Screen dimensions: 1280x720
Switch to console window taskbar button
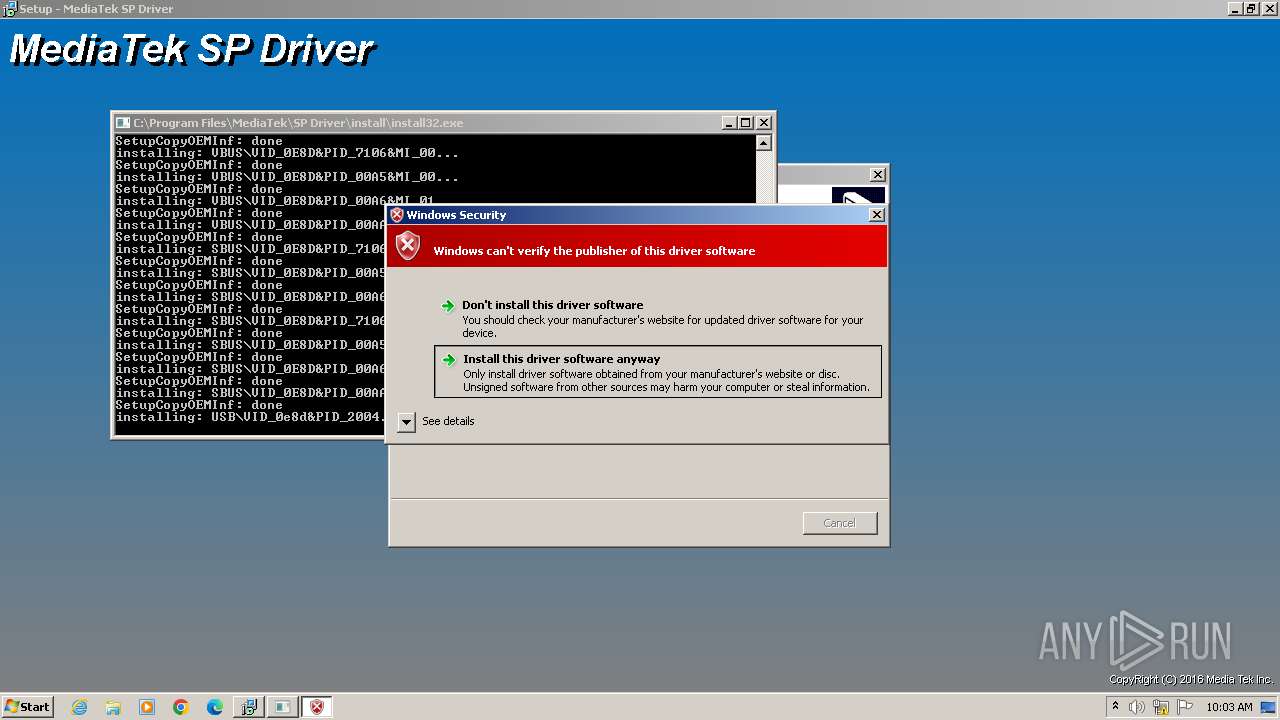pyautogui.click(x=283, y=707)
